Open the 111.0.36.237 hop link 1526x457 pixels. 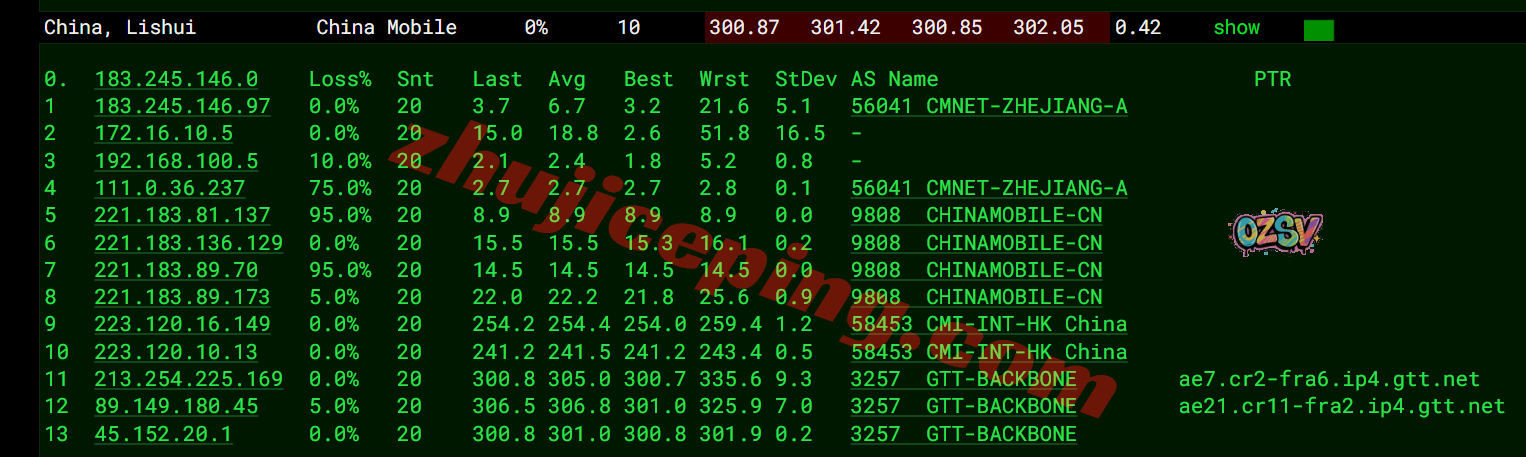pos(170,188)
